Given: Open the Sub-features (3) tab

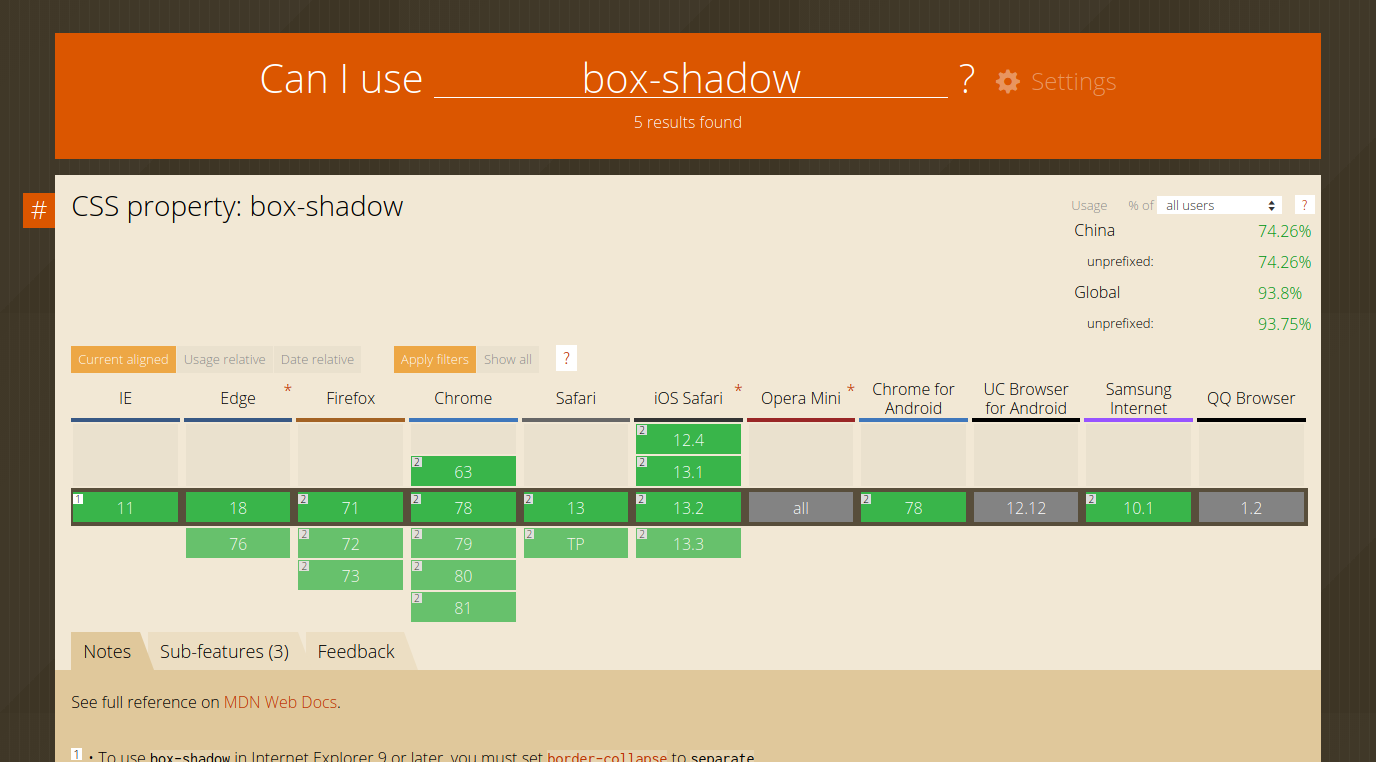Looking at the screenshot, I should coord(224,651).
